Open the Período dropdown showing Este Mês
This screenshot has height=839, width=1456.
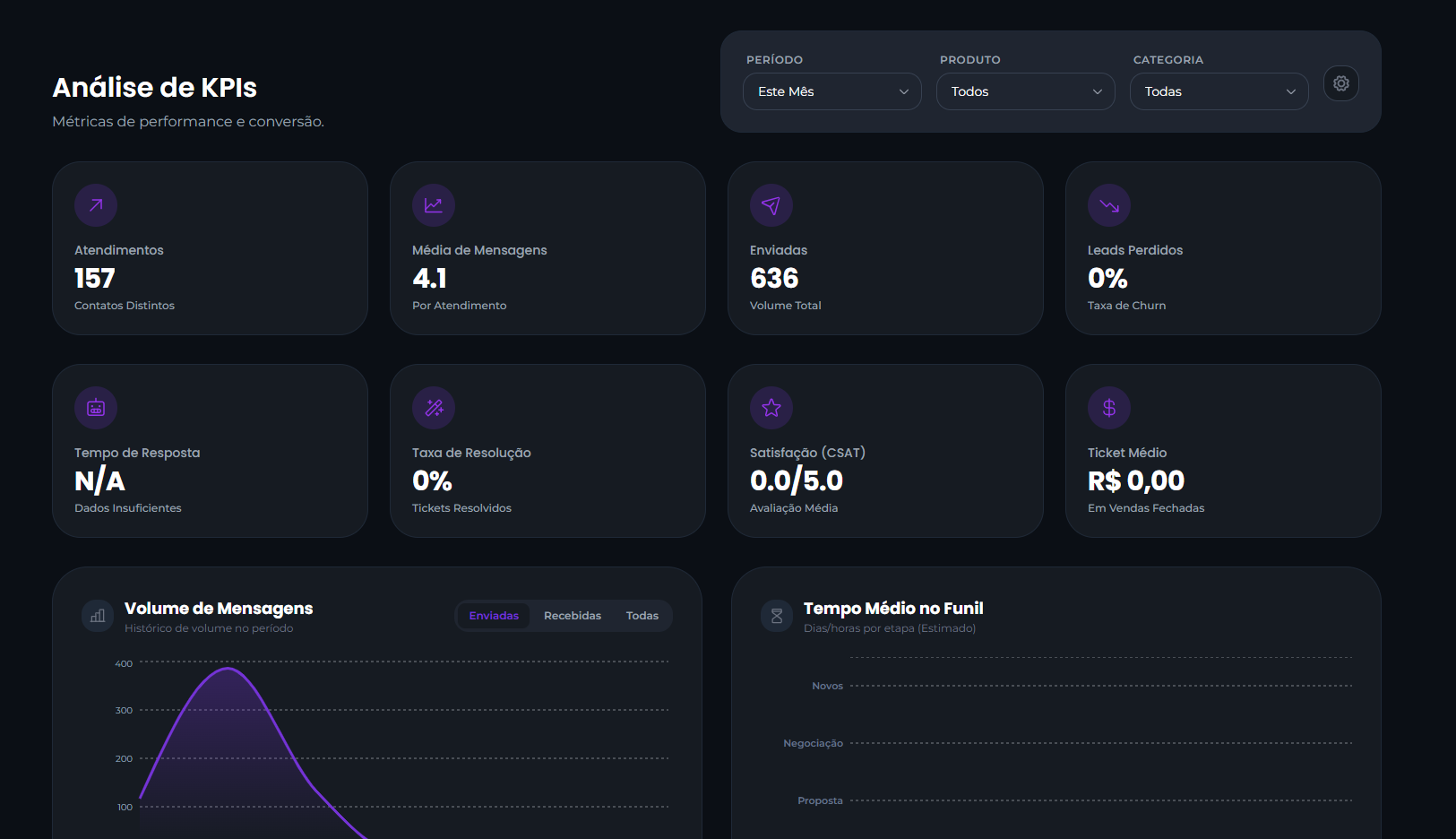point(831,91)
